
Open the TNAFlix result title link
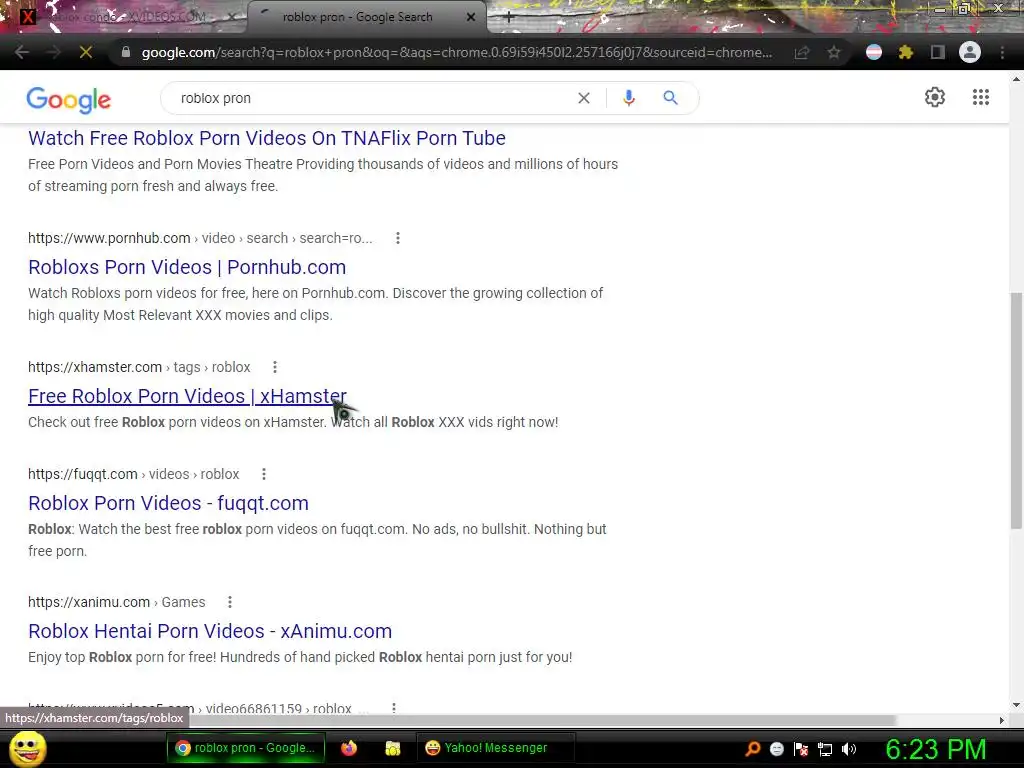tap(266, 138)
